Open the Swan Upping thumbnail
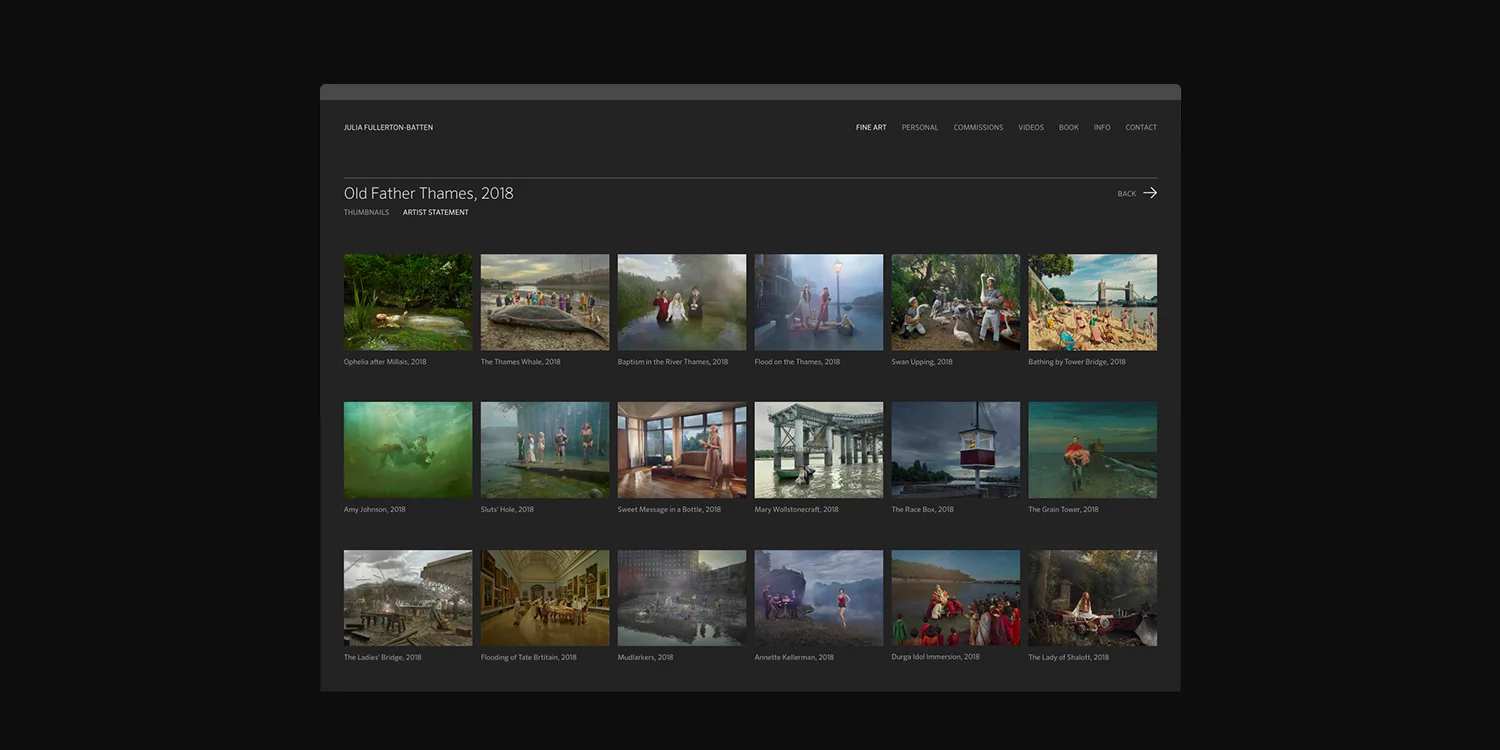This screenshot has height=750, width=1500. pos(956,302)
